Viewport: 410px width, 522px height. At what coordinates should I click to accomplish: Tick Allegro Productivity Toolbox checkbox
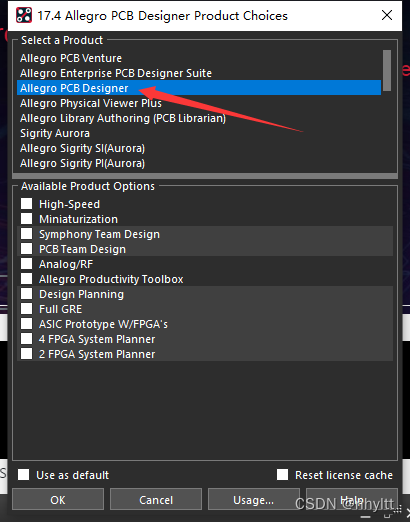[27, 279]
